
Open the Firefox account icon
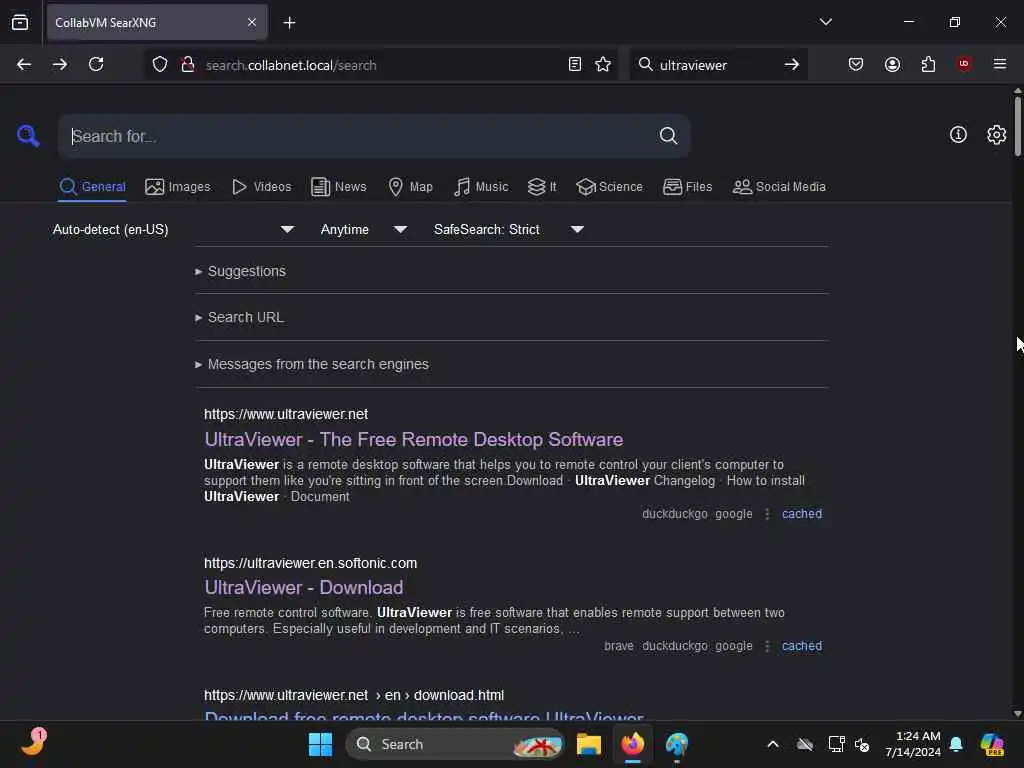coord(892,64)
